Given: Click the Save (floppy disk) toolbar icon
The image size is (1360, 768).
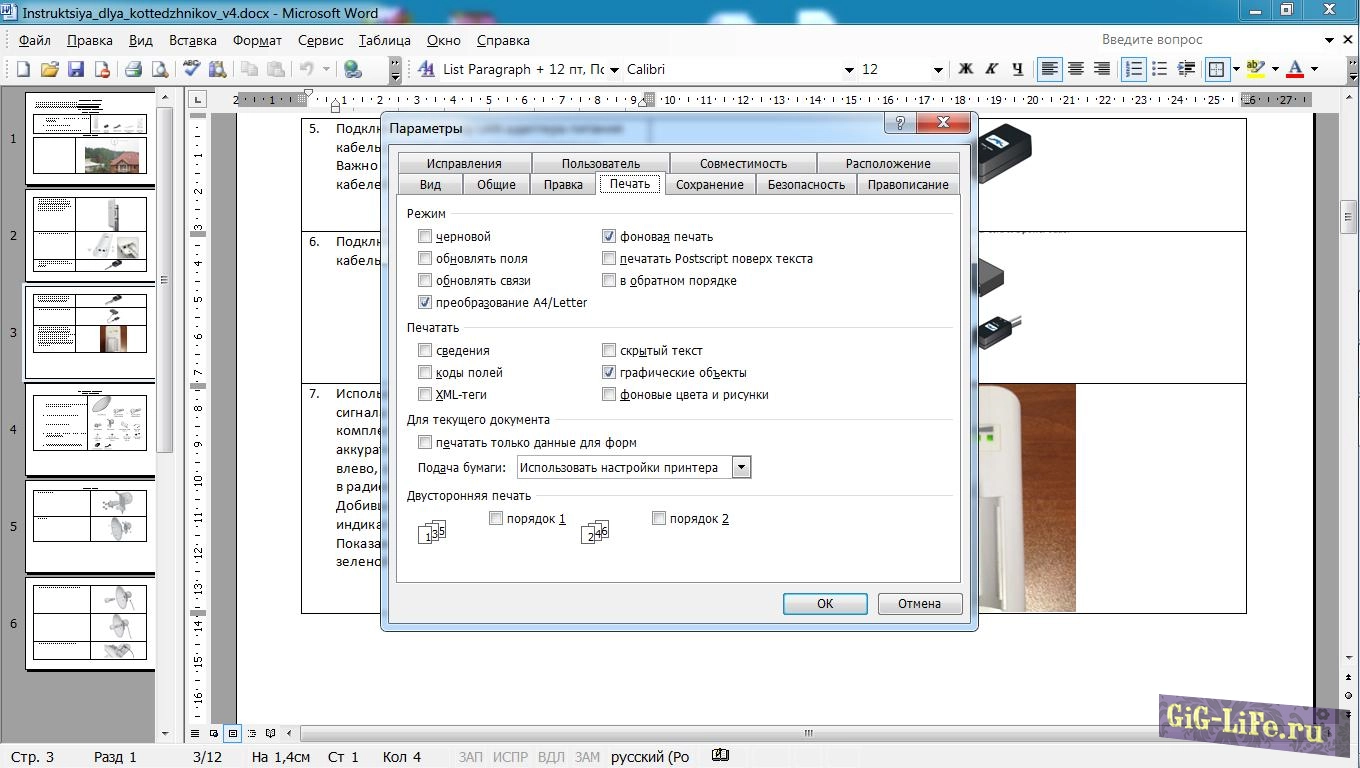Looking at the screenshot, I should click(x=75, y=69).
